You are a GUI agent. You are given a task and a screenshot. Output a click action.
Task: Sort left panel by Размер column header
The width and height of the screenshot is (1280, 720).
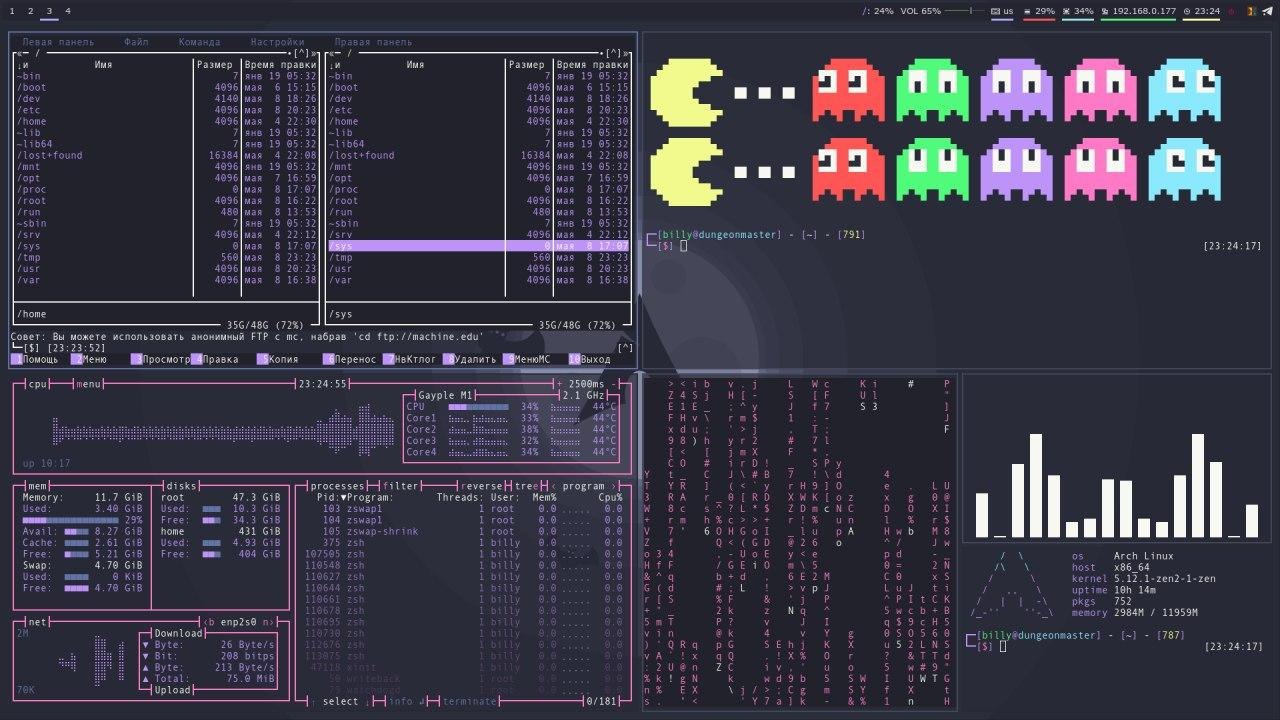pyautogui.click(x=217, y=65)
